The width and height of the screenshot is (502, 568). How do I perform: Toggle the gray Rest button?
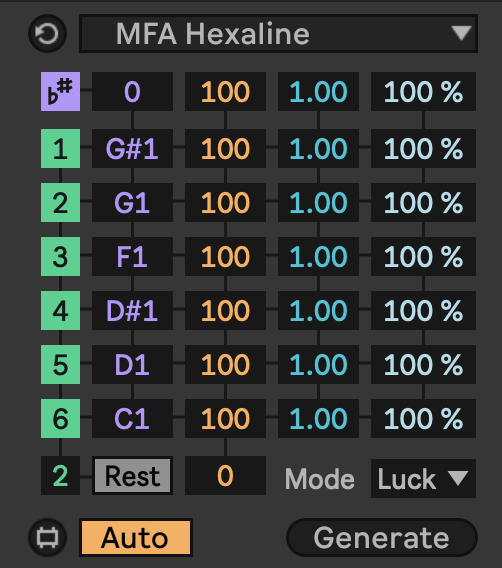[132, 476]
